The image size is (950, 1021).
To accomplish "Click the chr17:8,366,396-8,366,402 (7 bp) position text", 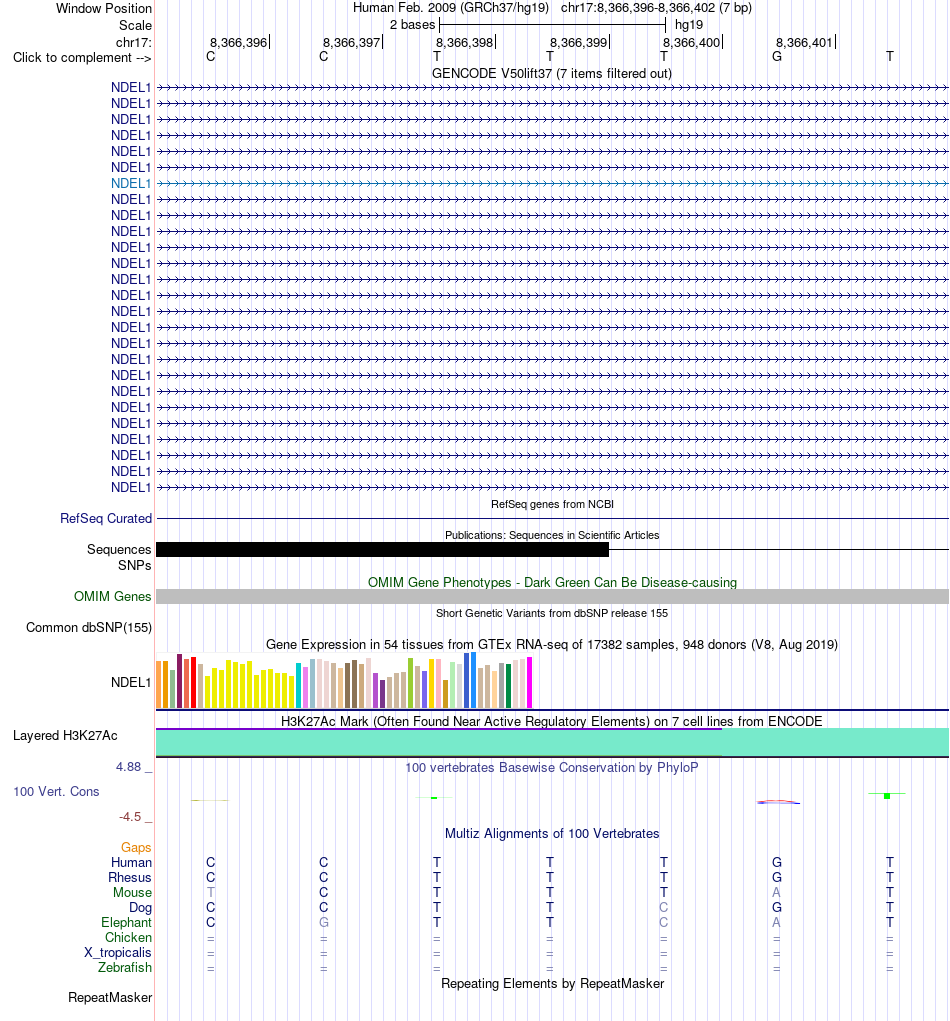I will click(656, 8).
